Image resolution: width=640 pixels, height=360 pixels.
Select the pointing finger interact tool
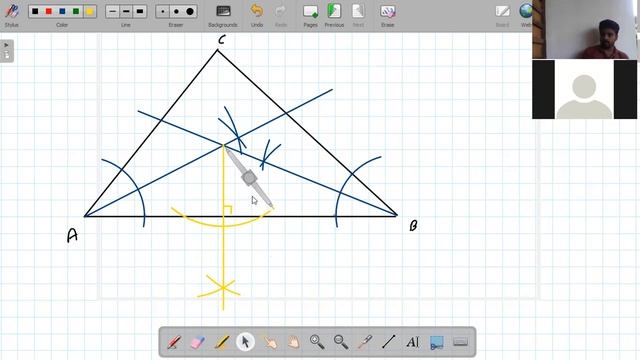tap(270, 342)
